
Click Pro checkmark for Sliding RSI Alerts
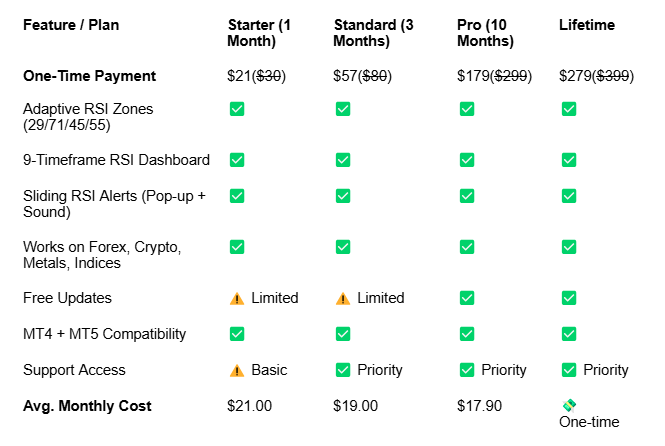[x=467, y=196]
